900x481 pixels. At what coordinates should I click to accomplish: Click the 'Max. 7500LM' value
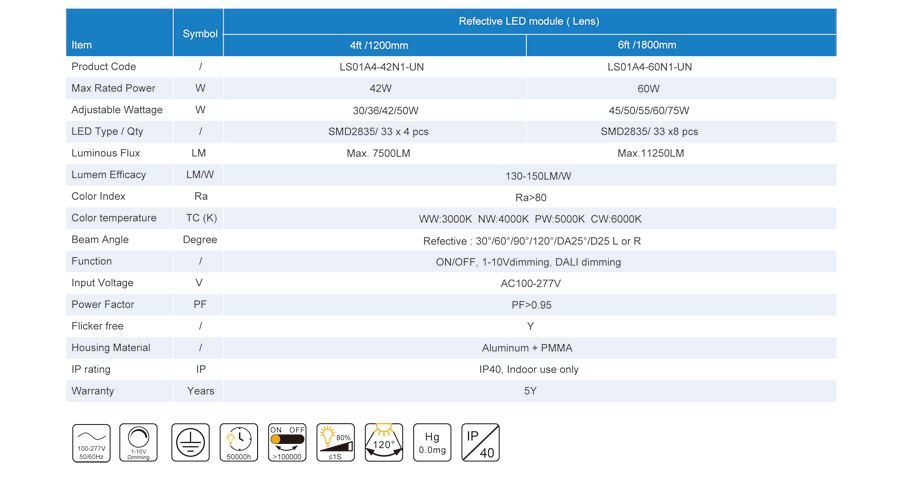378,154
